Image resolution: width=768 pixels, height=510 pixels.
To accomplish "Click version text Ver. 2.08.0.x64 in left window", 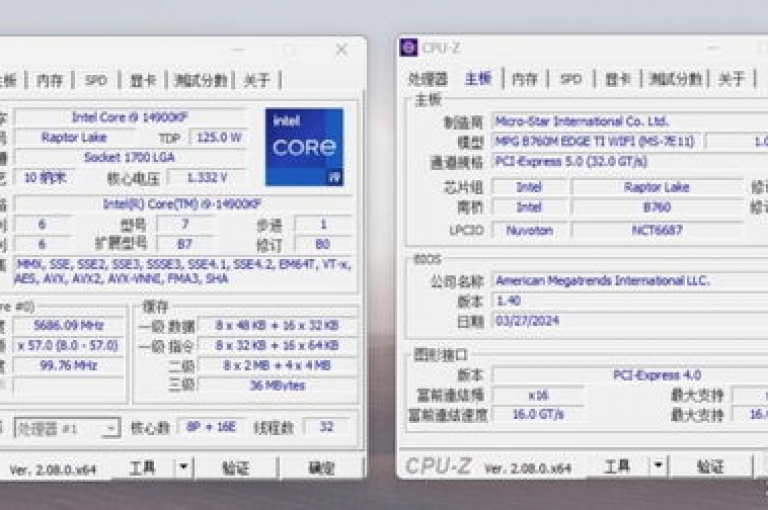I will (x=53, y=470).
